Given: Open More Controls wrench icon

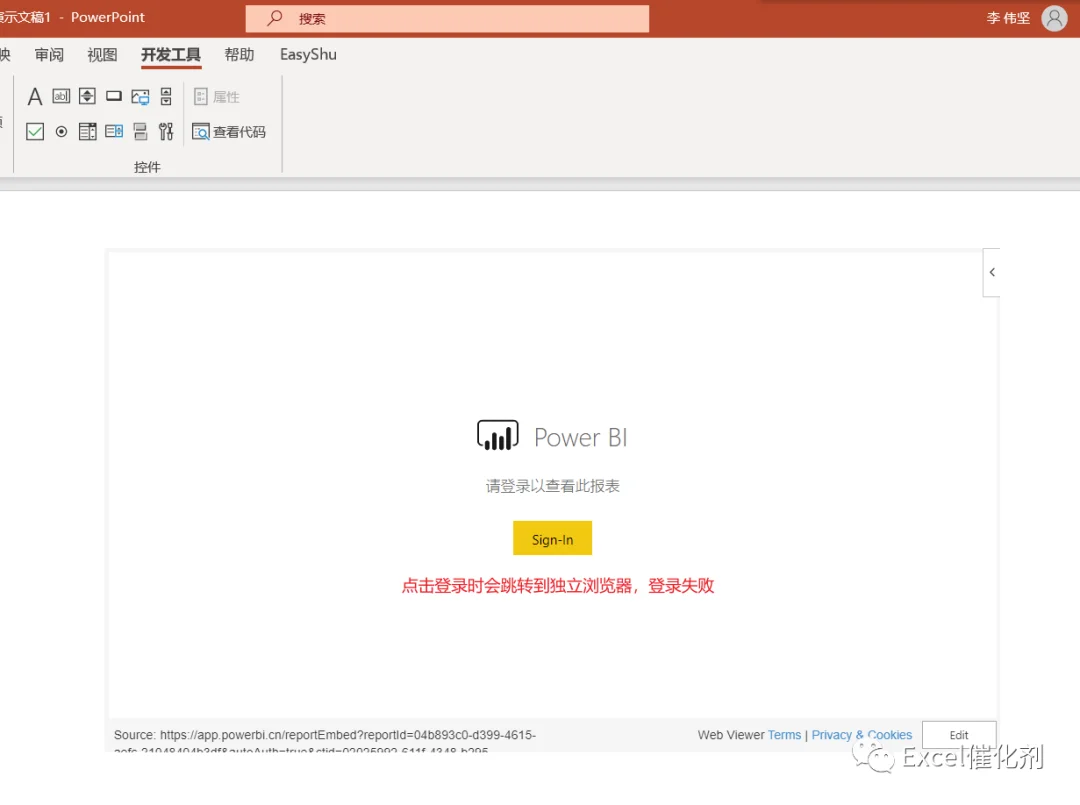Looking at the screenshot, I should click(166, 132).
